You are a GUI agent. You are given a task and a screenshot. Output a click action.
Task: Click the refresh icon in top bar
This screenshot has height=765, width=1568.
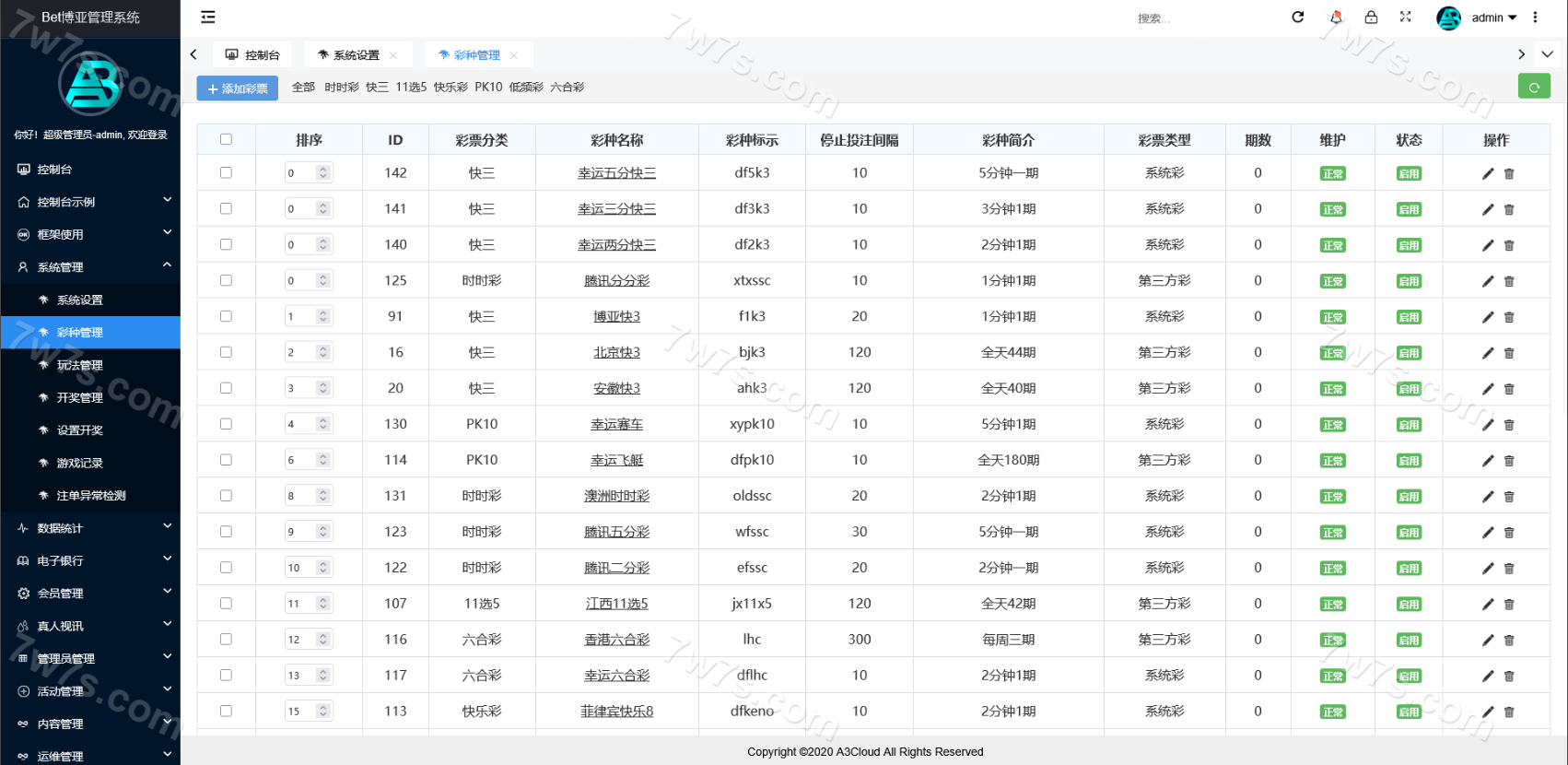[x=1297, y=17]
